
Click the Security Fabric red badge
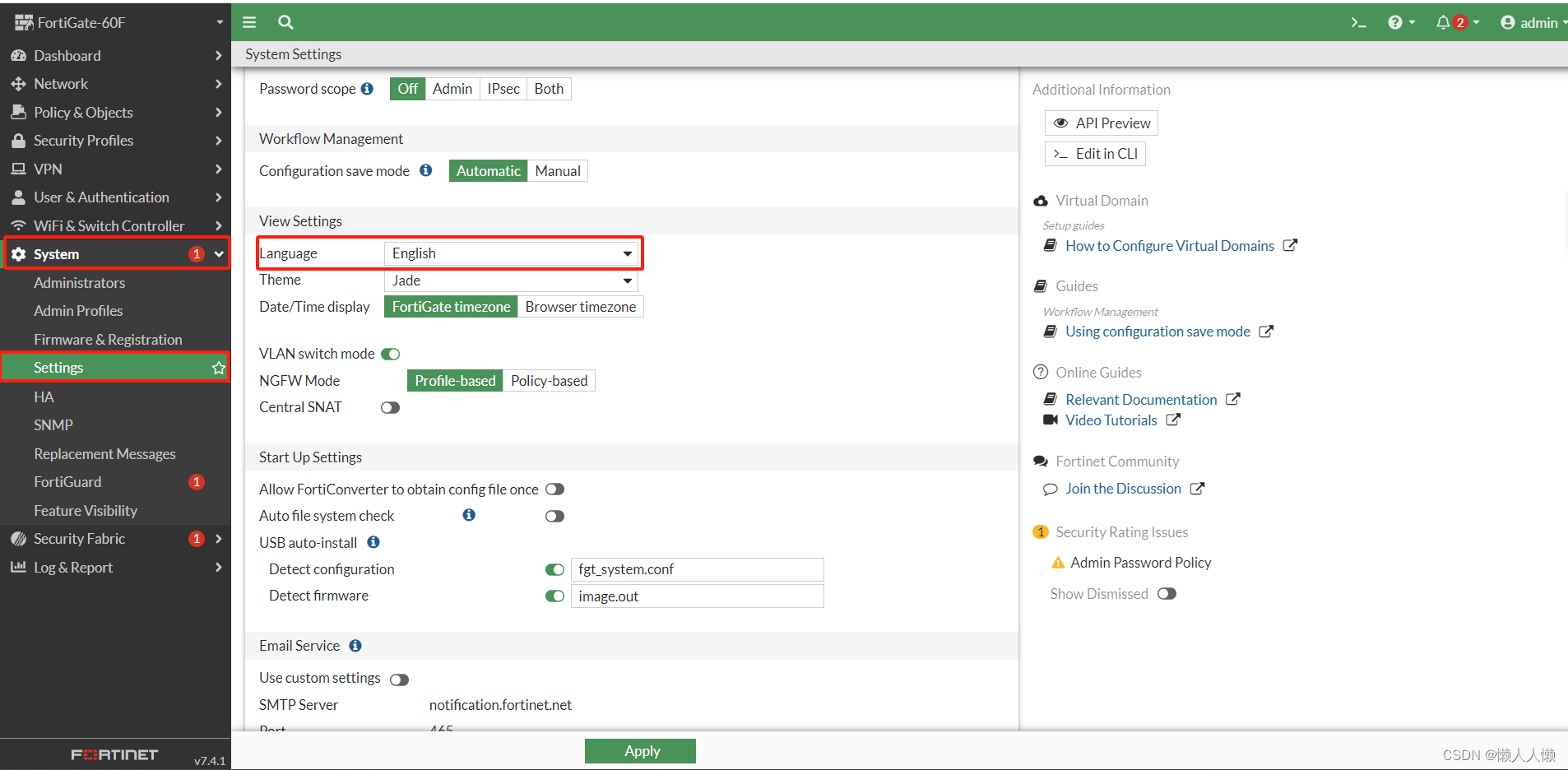click(x=197, y=539)
